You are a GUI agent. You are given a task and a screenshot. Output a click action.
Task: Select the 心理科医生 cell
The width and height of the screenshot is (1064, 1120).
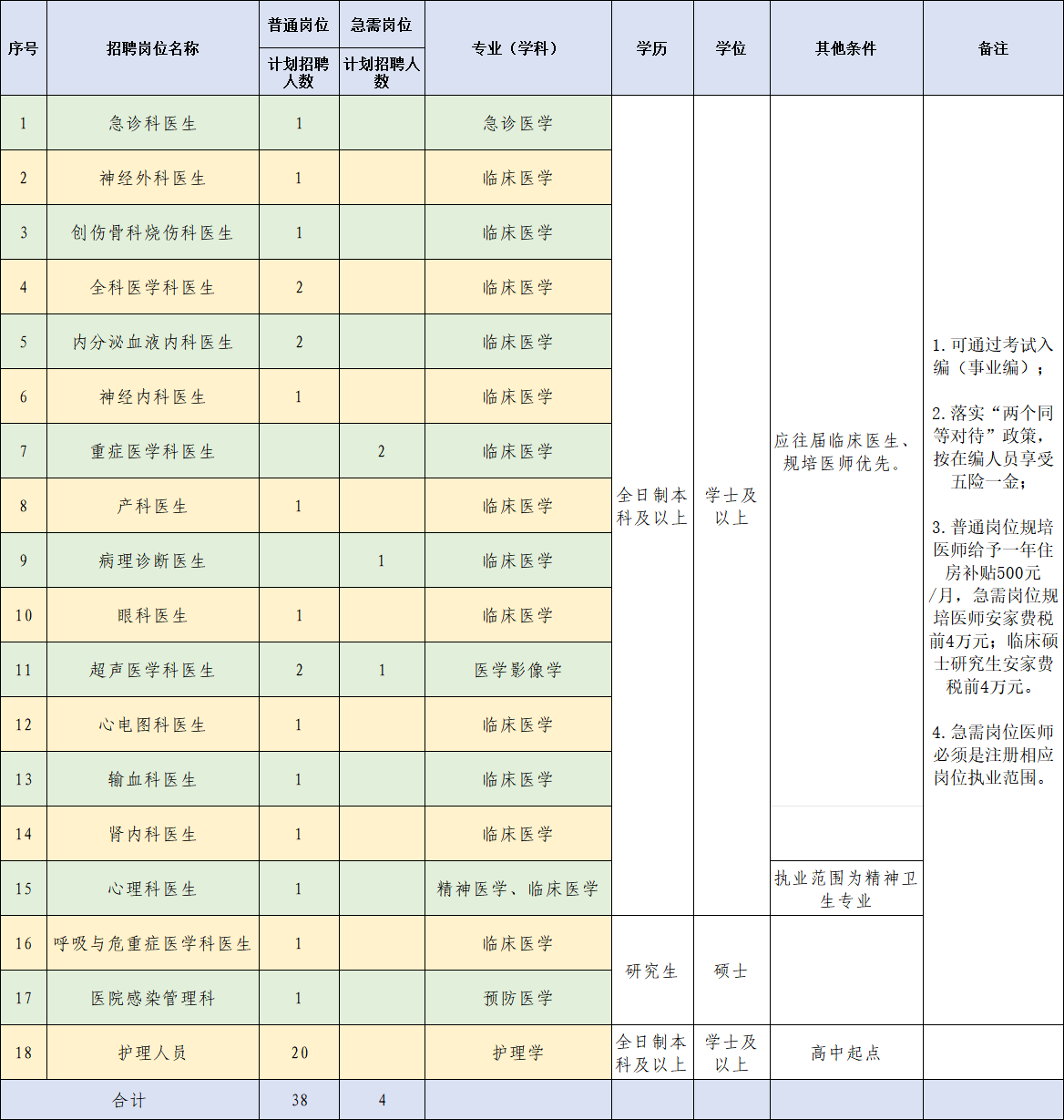pos(153,889)
